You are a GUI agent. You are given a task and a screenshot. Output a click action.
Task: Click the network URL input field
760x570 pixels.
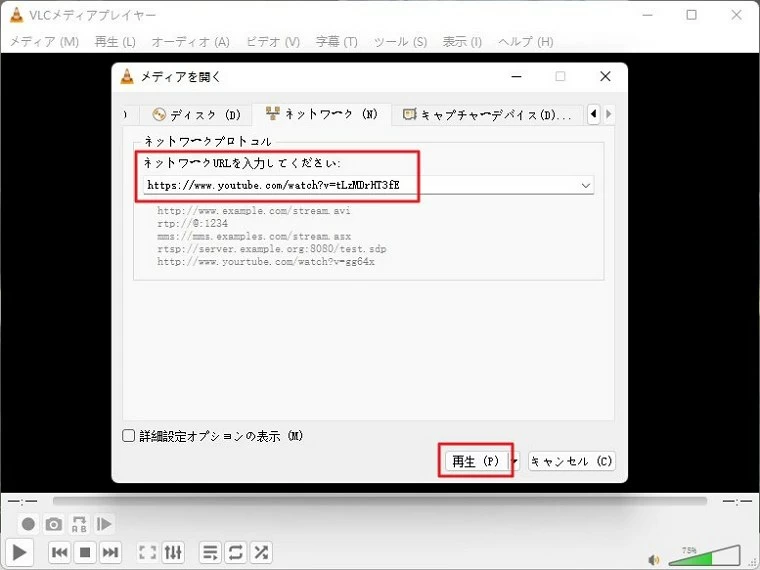(368, 185)
